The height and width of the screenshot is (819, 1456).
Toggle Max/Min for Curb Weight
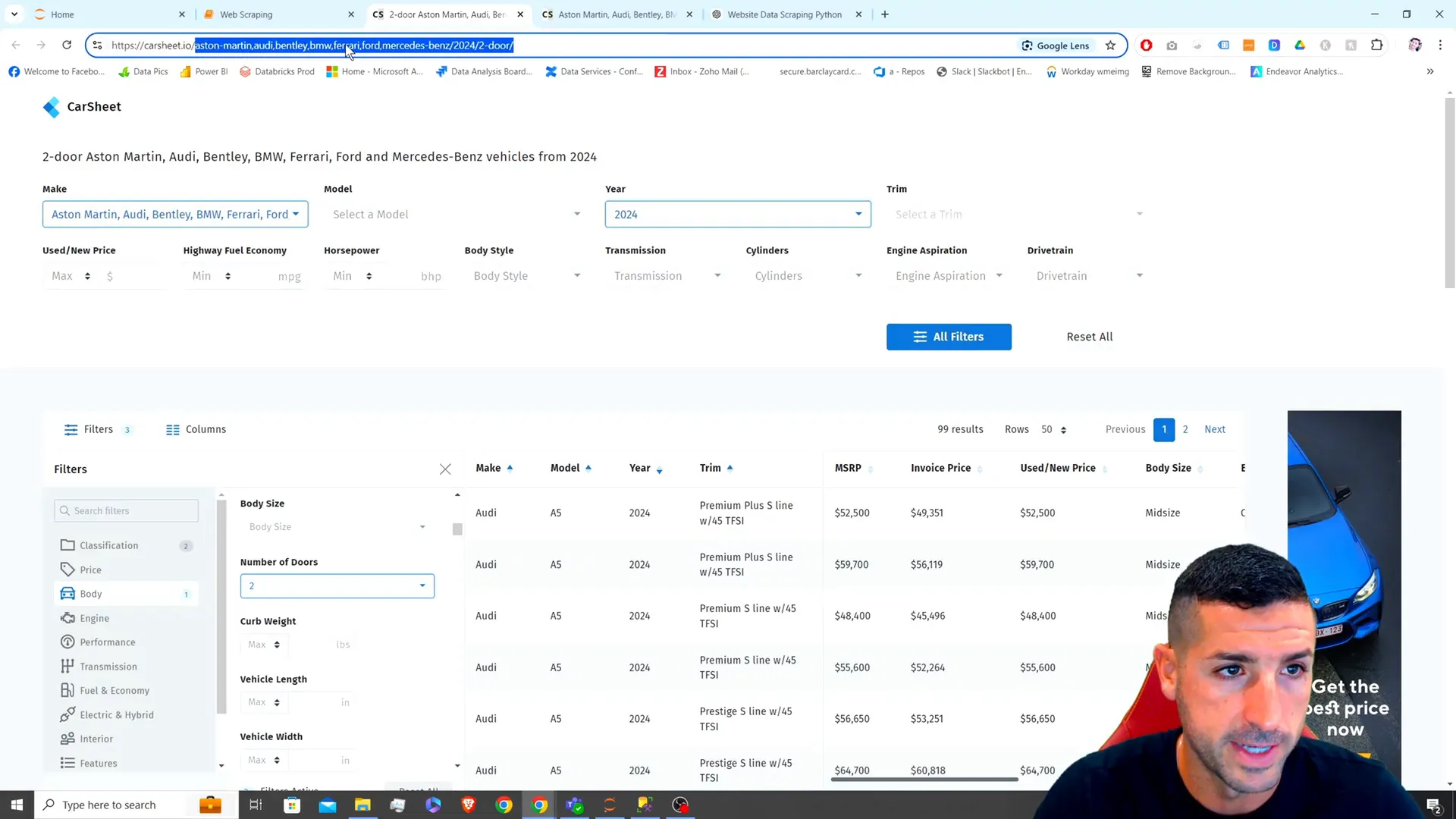click(264, 645)
